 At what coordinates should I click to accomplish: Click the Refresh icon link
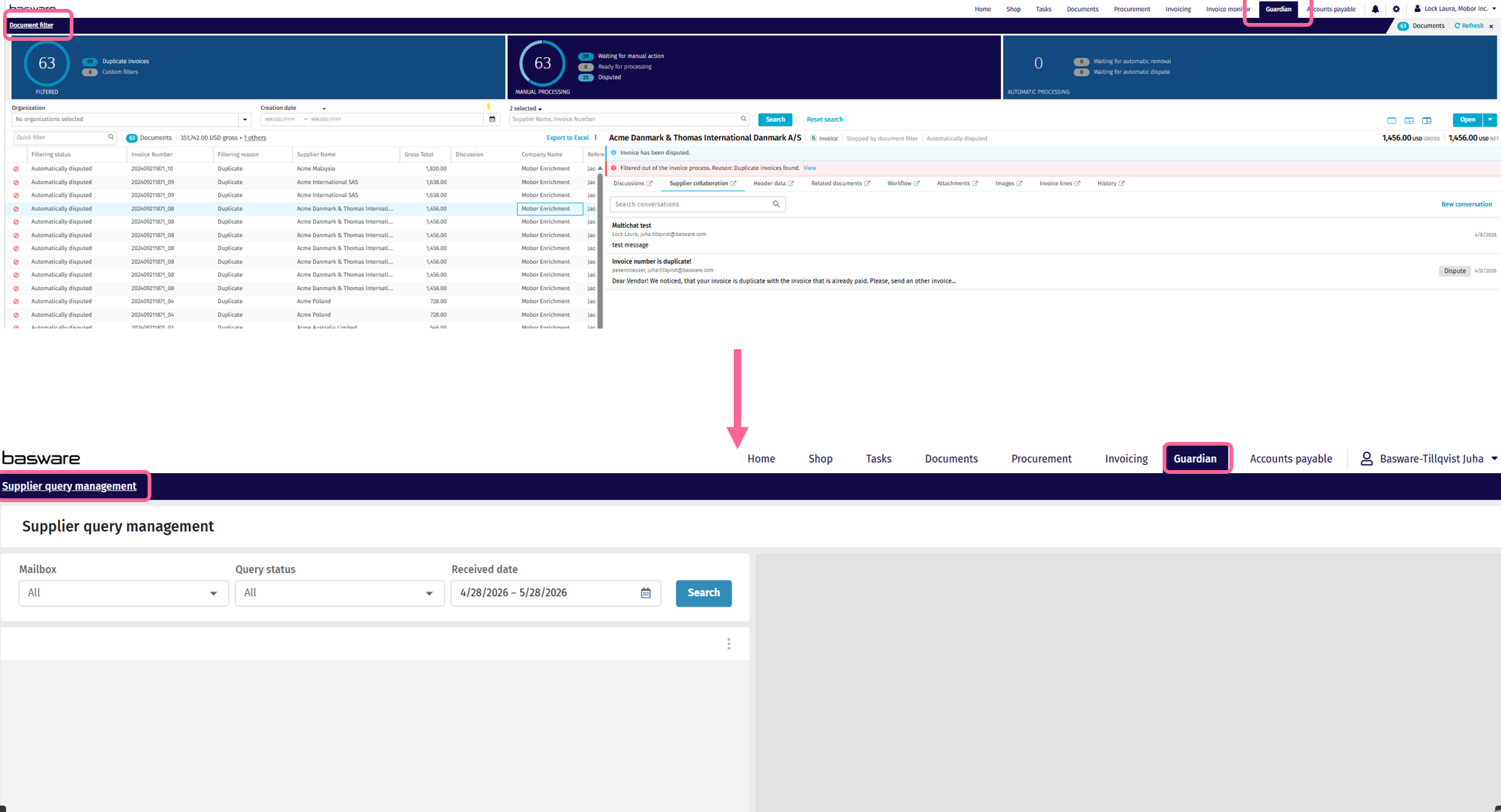tap(1469, 26)
